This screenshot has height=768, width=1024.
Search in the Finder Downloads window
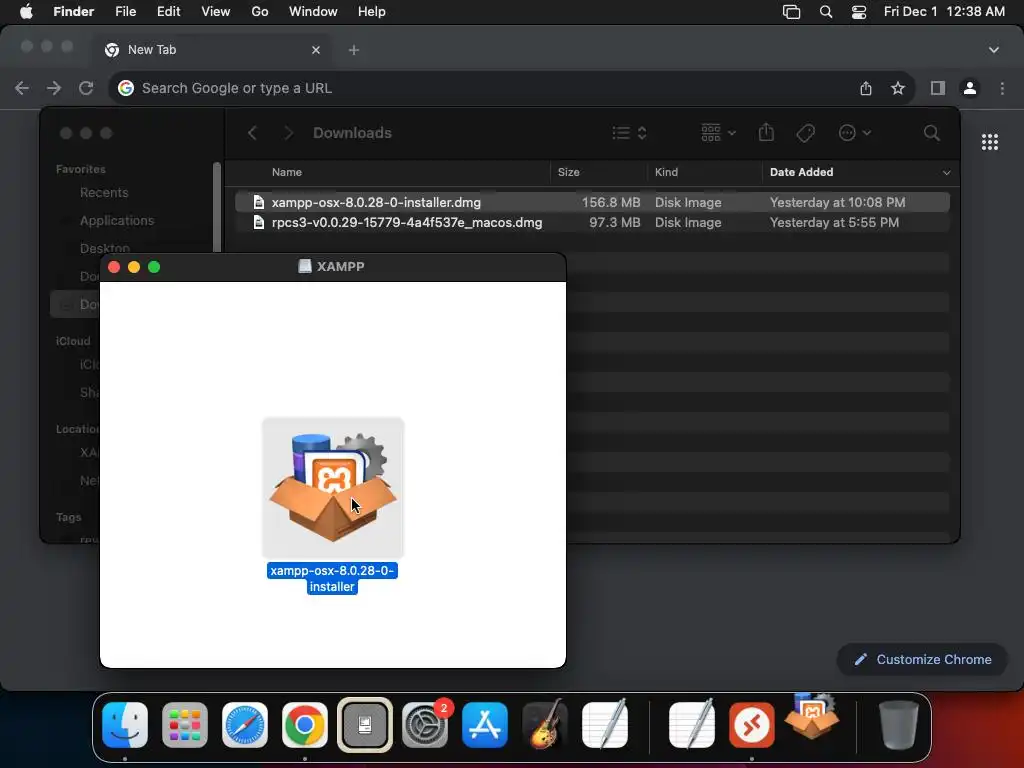932,133
